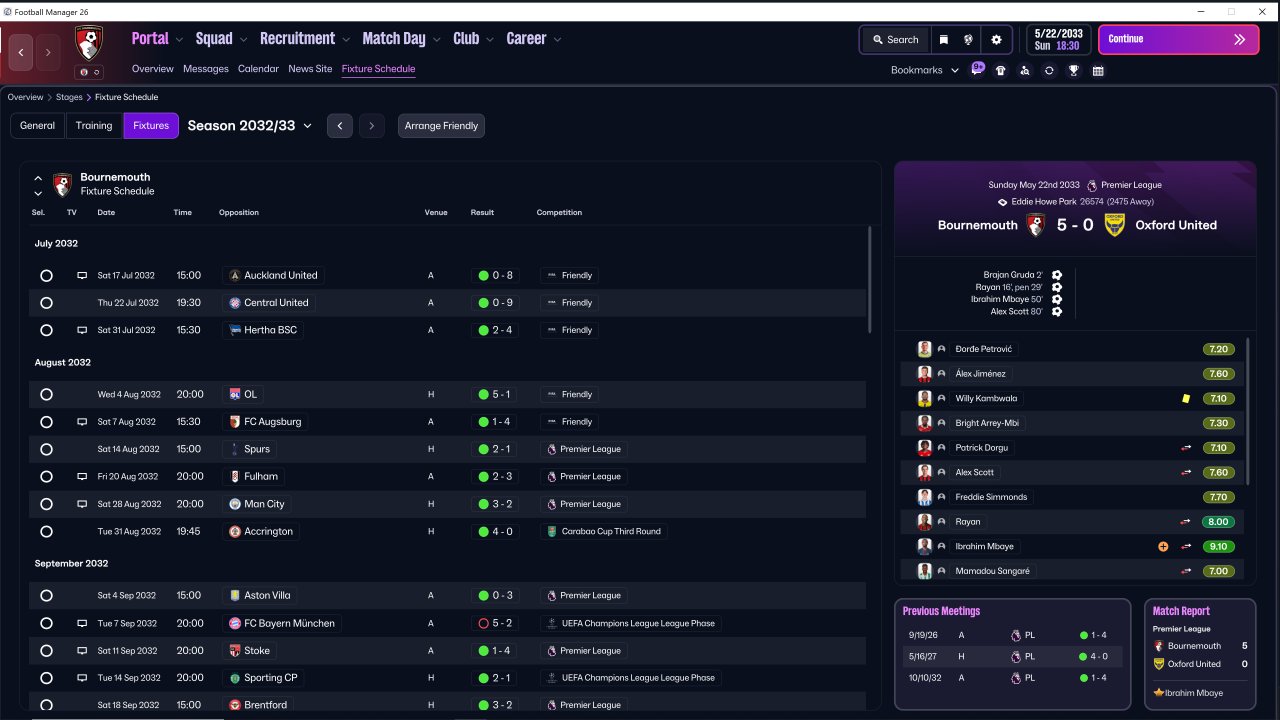Click the shirt icon in bookmarks bar

[1001, 71]
